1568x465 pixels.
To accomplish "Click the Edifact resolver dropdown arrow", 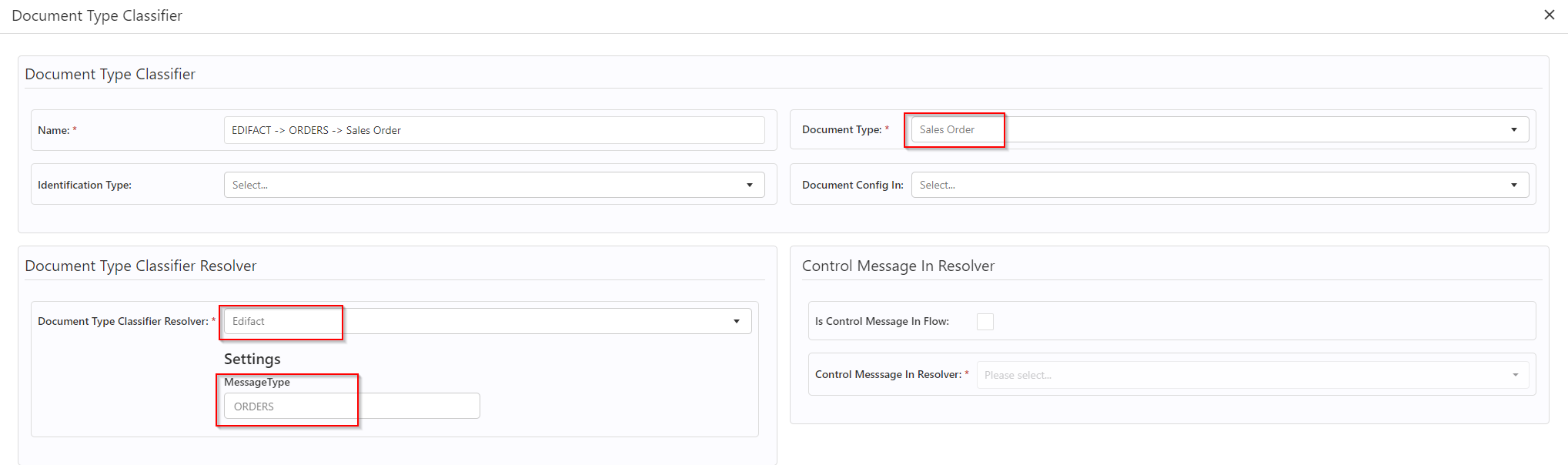I will coord(736,321).
